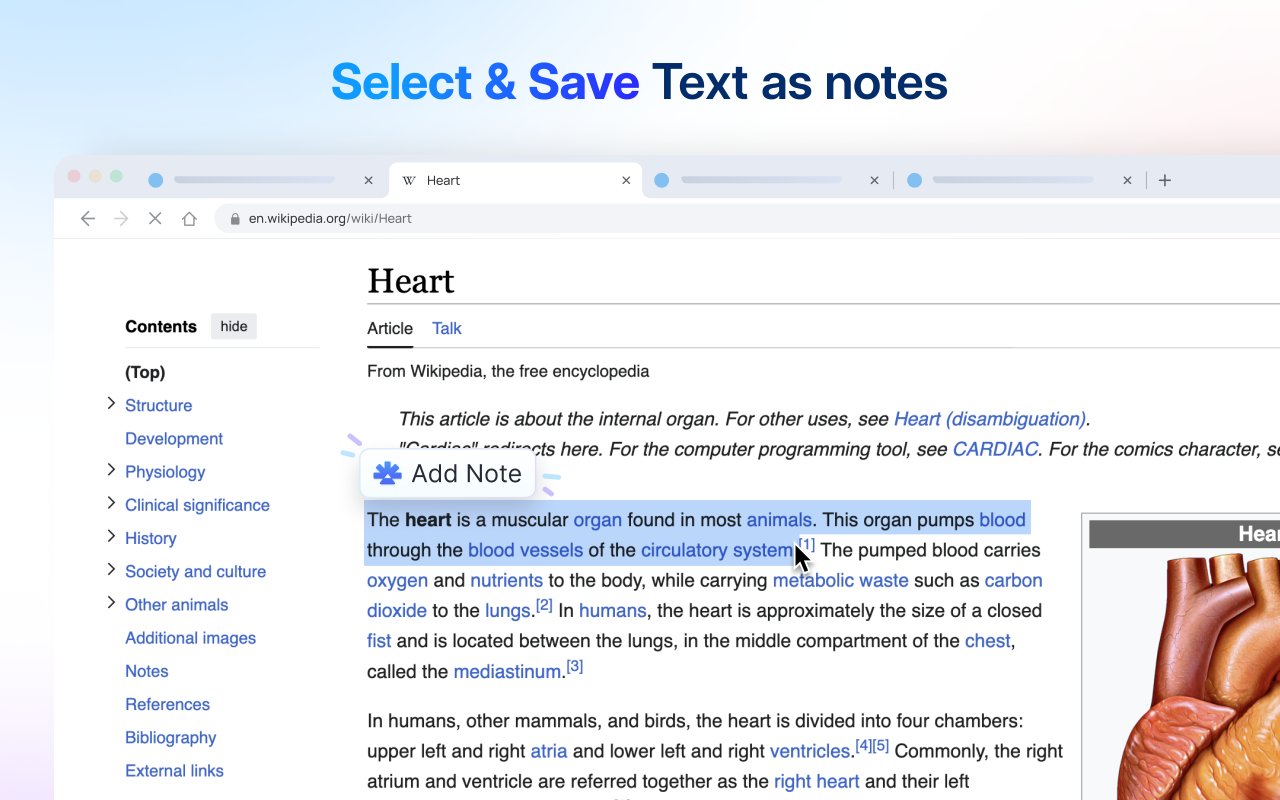Open Additional images in Contents
The width and height of the screenshot is (1280, 800).
click(190, 638)
